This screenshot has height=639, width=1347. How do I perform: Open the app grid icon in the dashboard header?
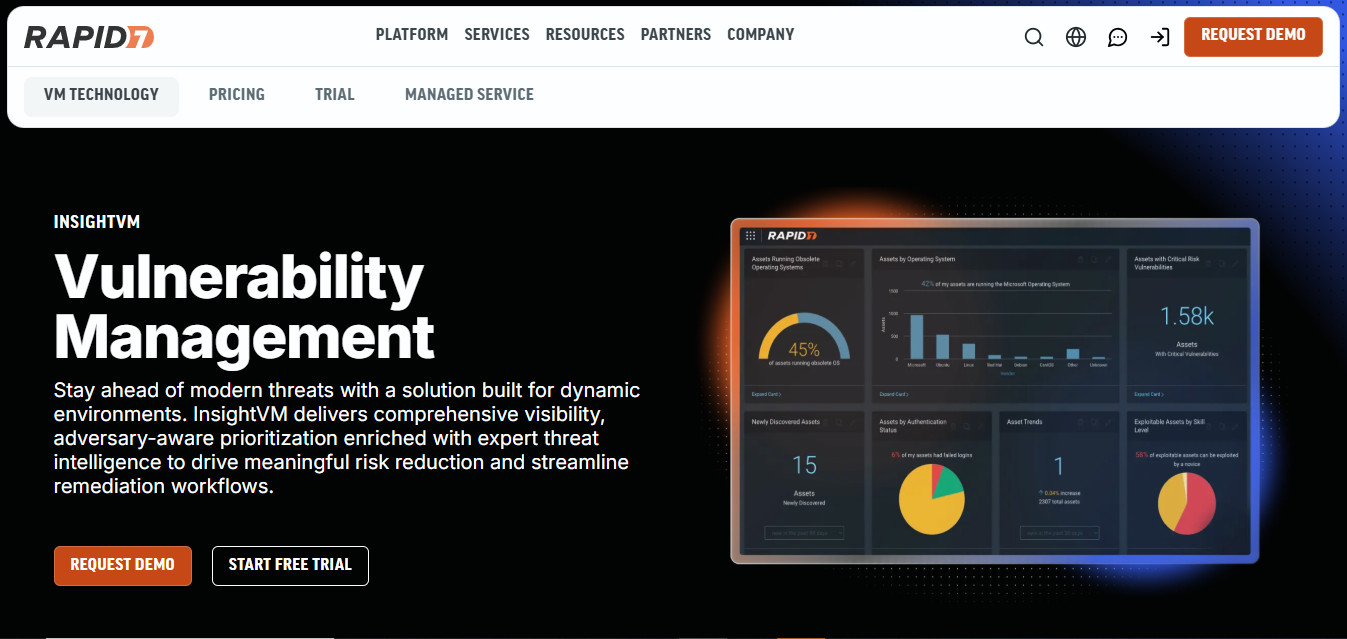click(750, 234)
